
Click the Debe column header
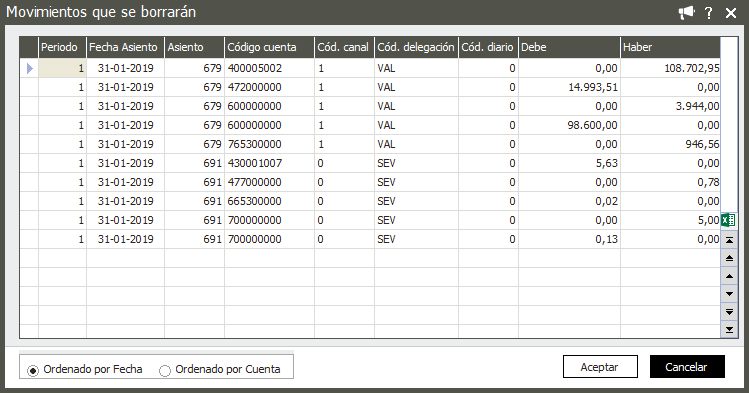[x=569, y=47]
